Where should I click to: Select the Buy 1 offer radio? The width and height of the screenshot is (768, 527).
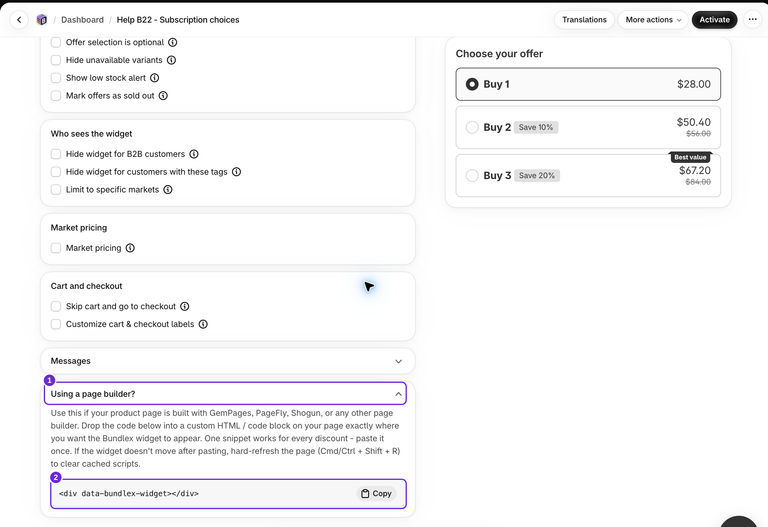[x=472, y=84]
